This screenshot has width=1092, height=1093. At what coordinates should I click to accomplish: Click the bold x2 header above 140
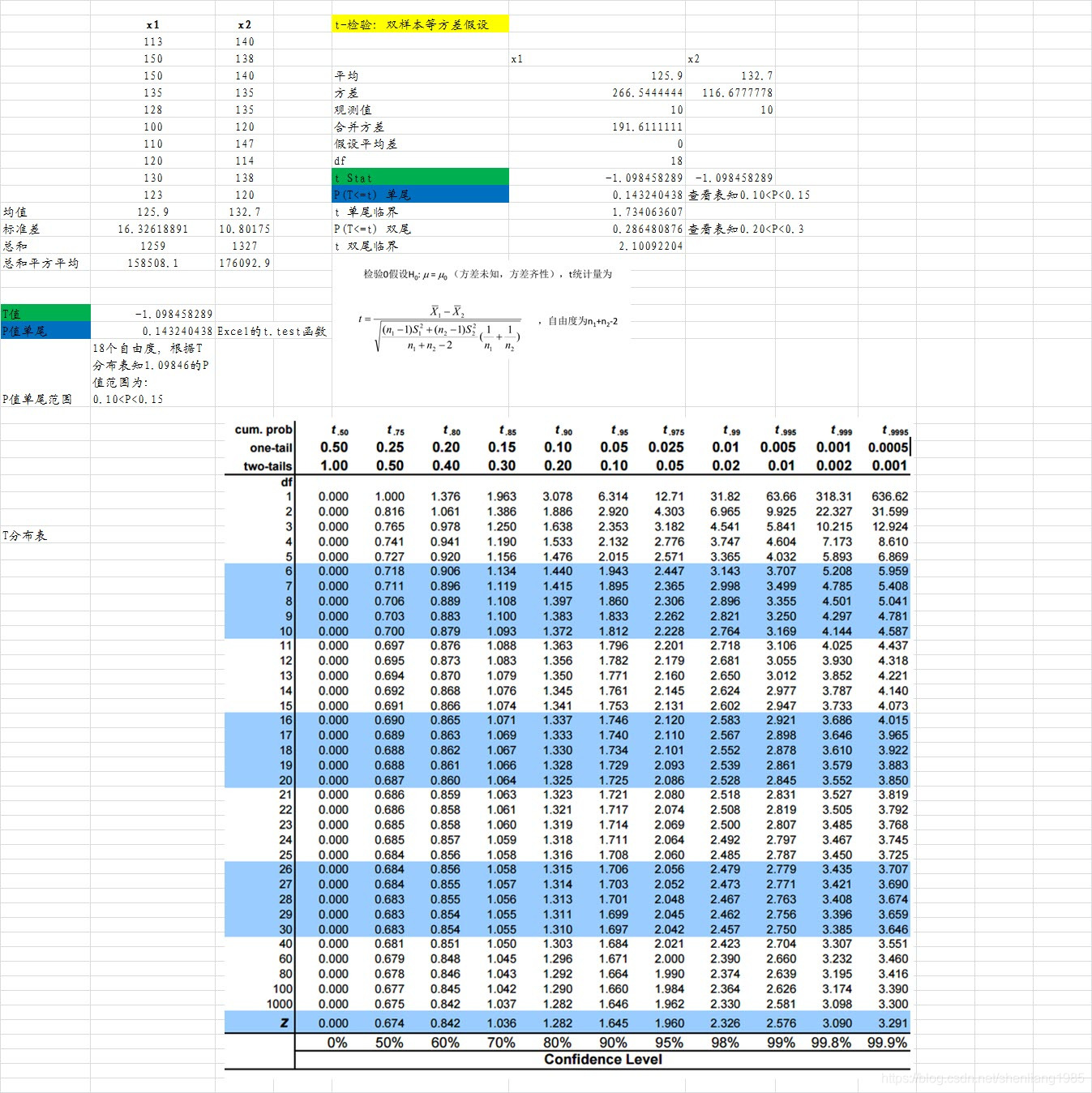(245, 25)
